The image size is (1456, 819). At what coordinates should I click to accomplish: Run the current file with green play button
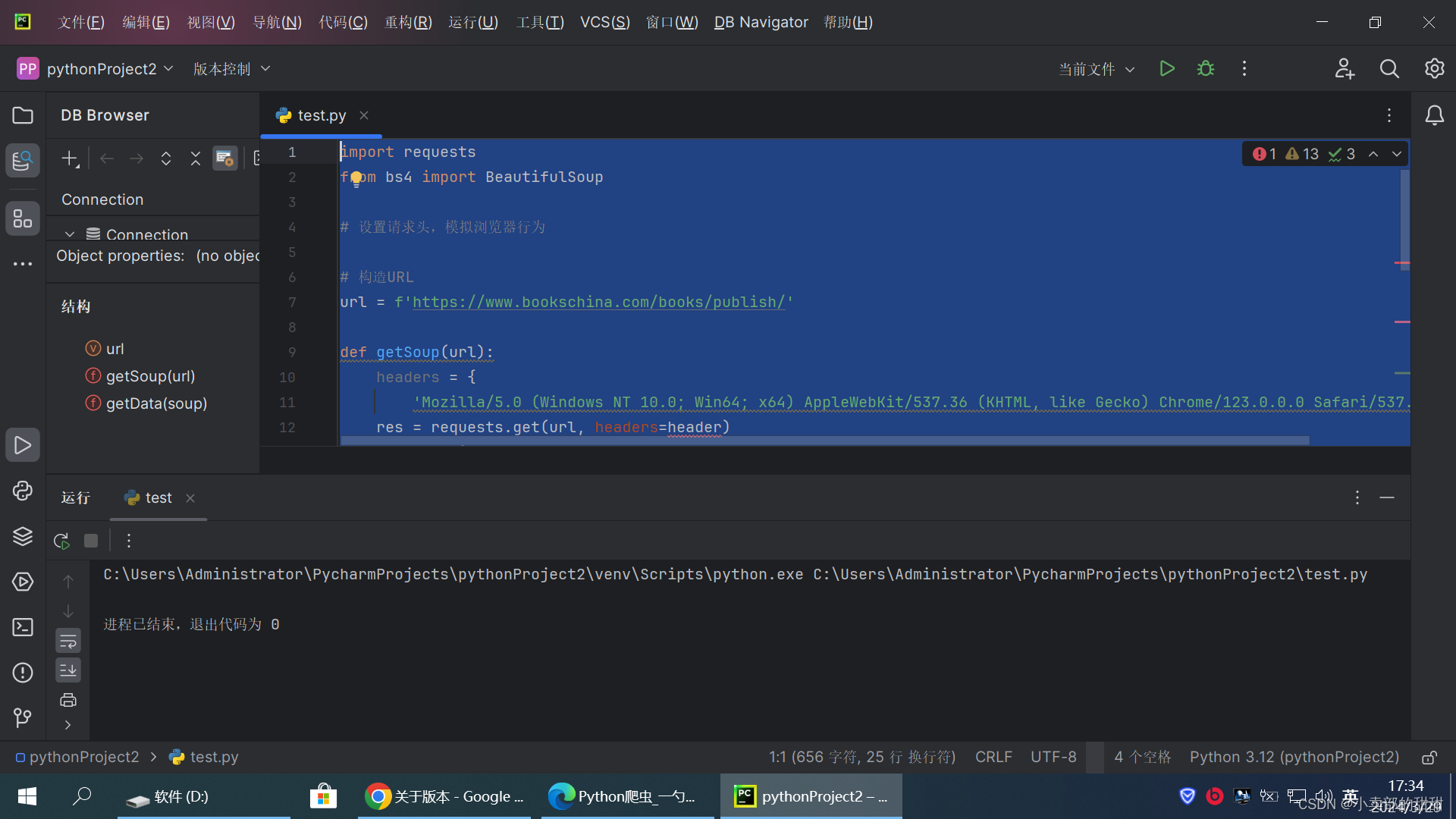1167,69
